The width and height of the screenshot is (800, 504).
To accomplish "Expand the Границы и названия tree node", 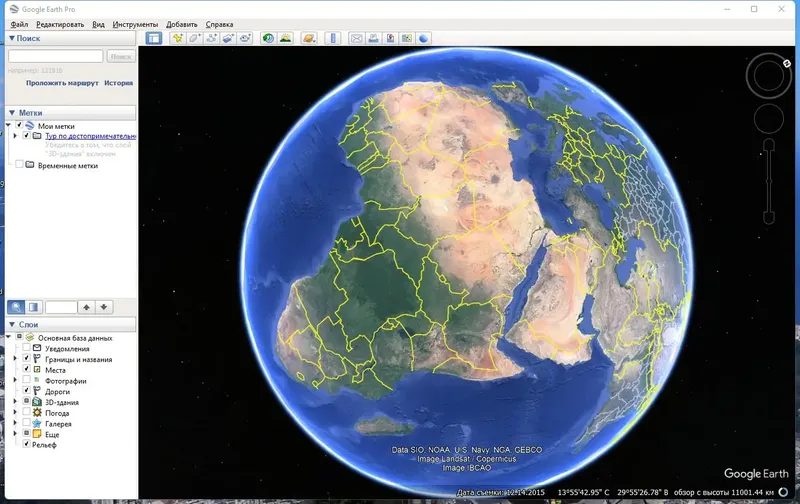I will pyautogui.click(x=15, y=359).
